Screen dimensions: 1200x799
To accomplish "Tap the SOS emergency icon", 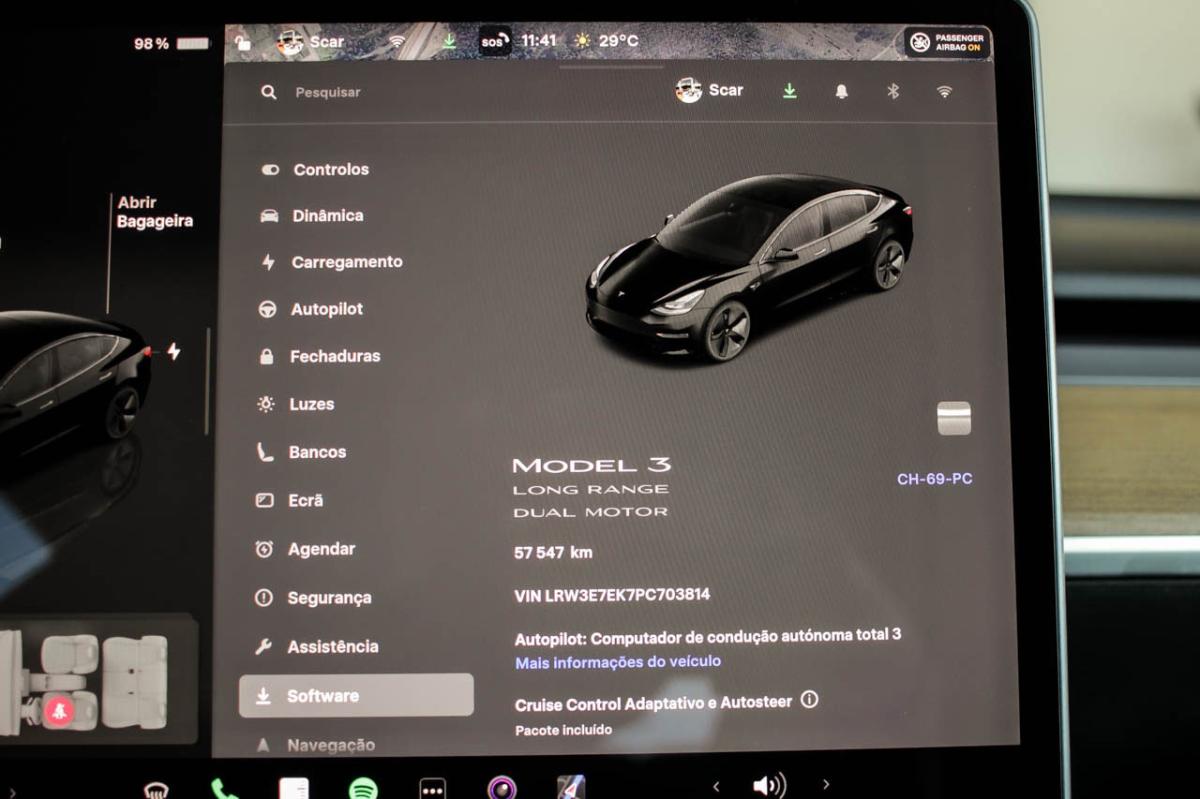I will 494,41.
